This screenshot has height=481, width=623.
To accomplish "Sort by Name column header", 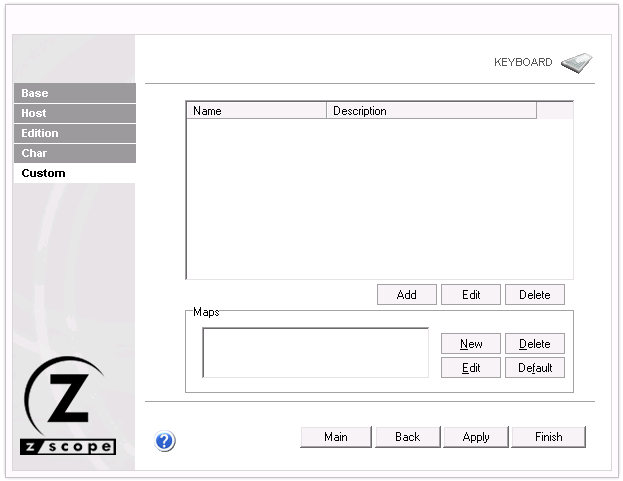I will tap(256, 111).
